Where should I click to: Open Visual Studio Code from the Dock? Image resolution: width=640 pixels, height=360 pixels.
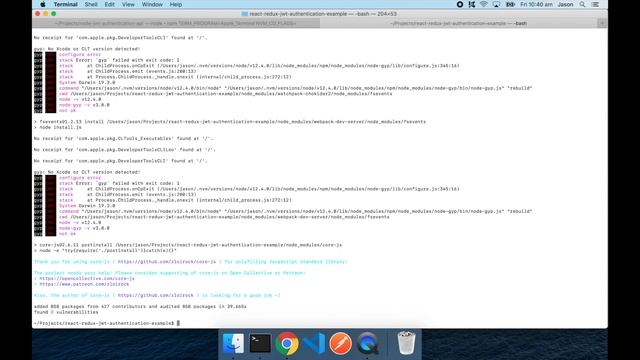pos(314,343)
